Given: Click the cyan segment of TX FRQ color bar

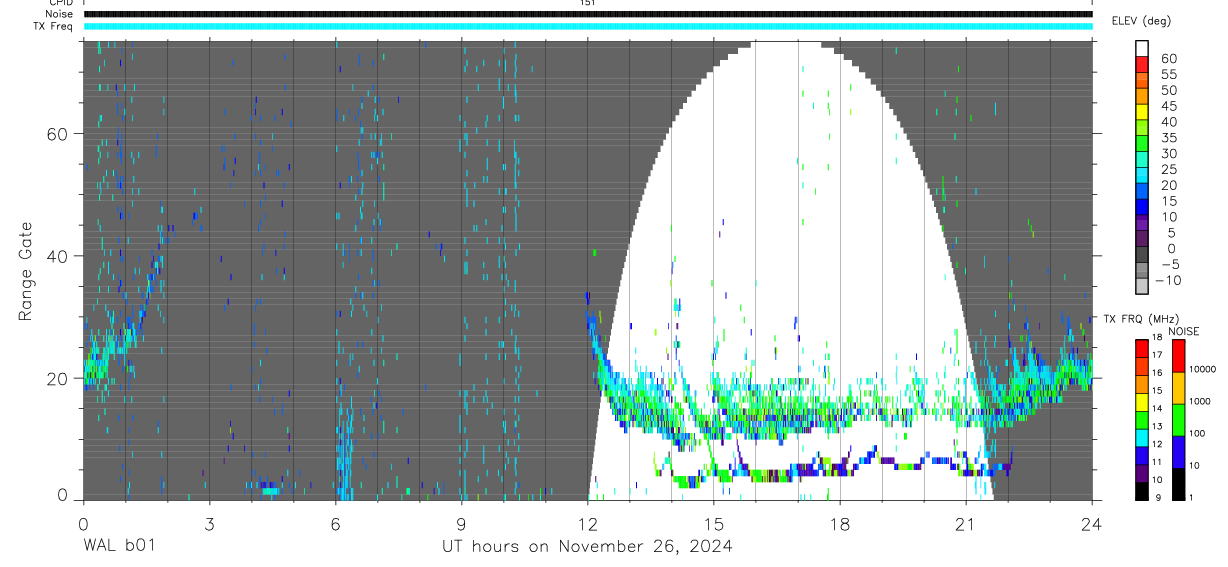Looking at the screenshot, I should click(x=1141, y=438).
